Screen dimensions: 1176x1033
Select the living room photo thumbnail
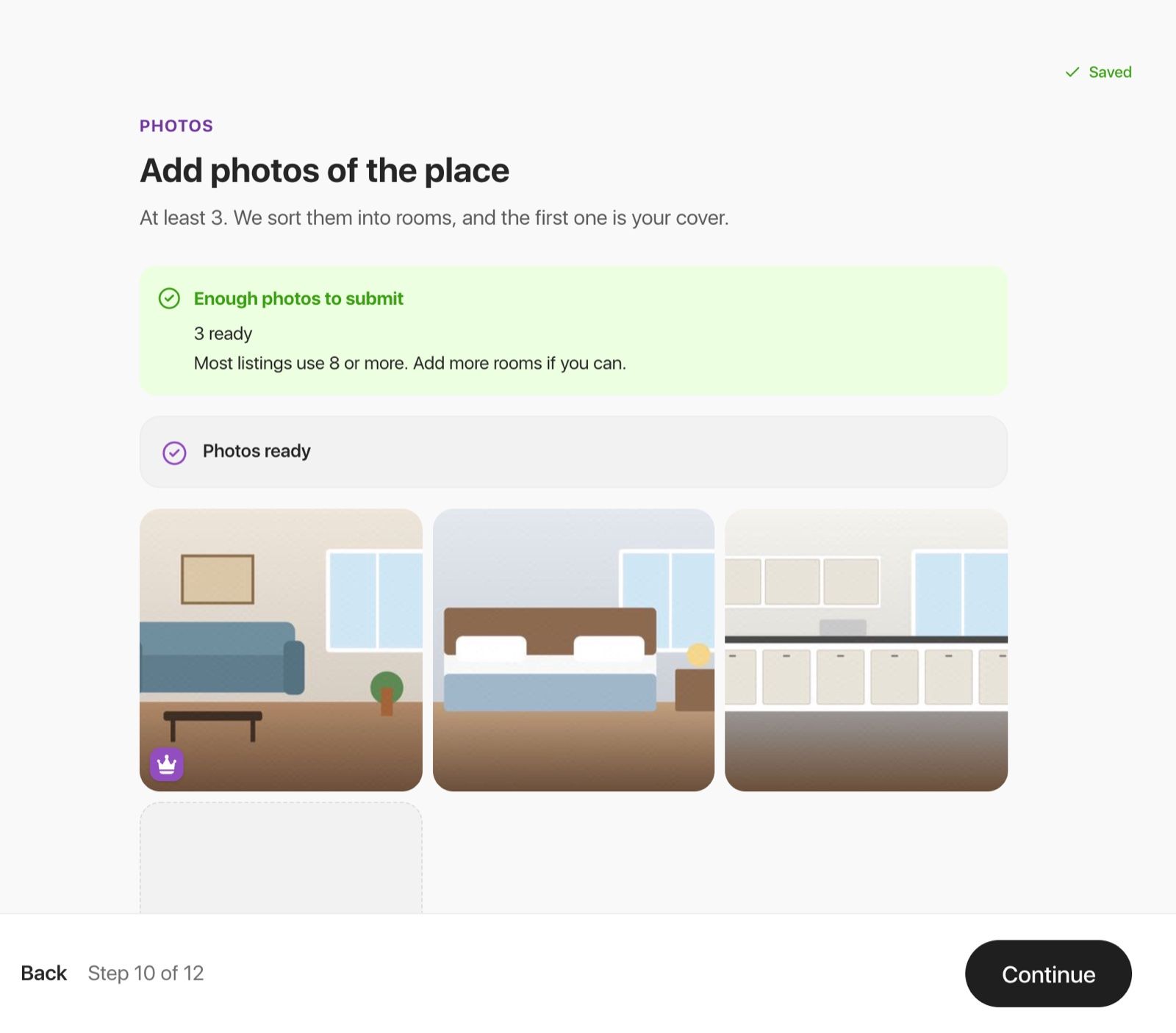point(281,650)
